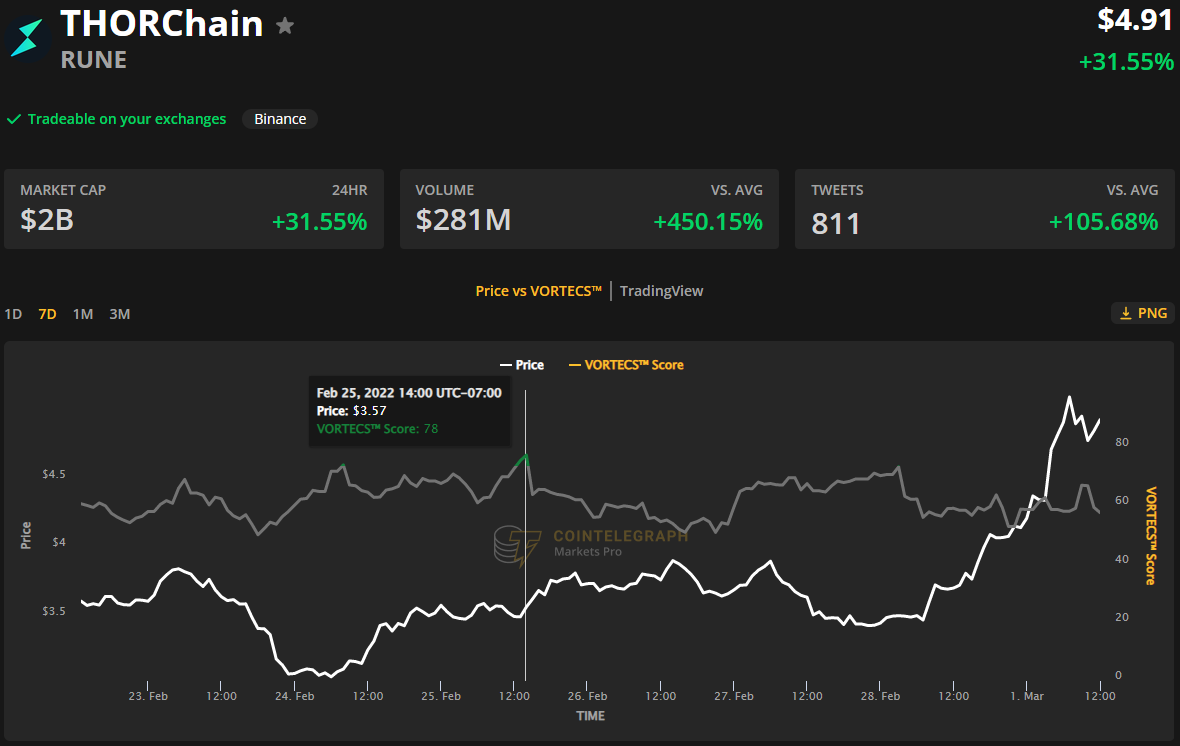This screenshot has width=1180, height=746.
Task: Click the Tradeable on your exchanges text
Action: pos(127,119)
